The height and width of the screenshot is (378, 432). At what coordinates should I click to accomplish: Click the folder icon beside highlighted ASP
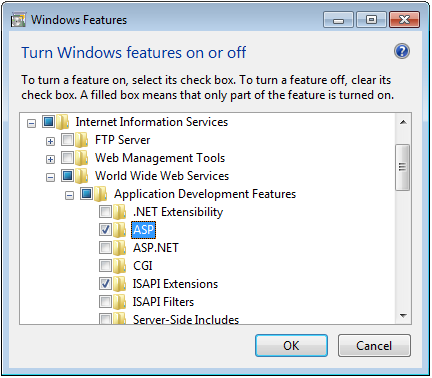[120, 230]
